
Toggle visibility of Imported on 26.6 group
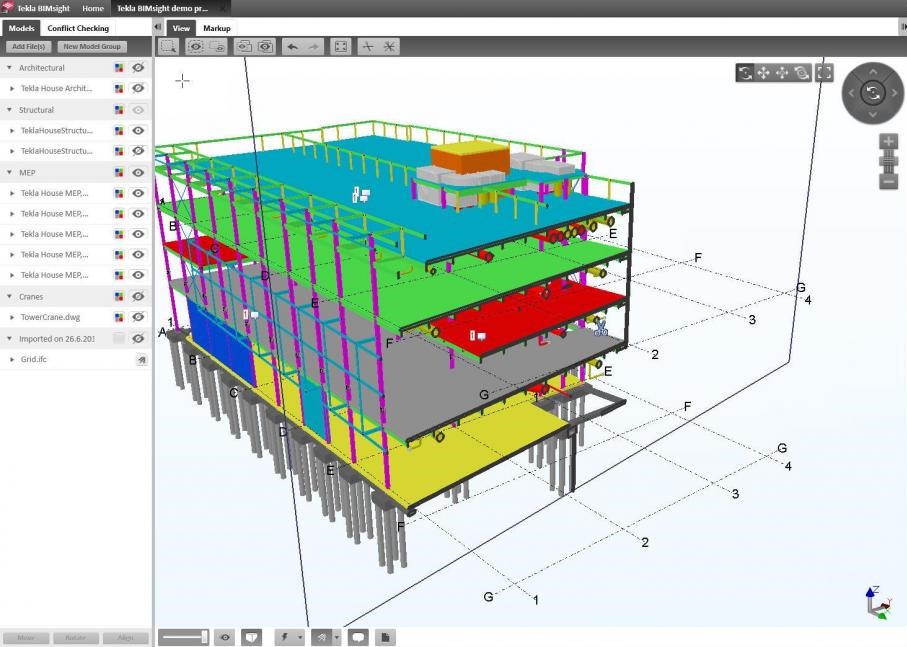(x=138, y=339)
